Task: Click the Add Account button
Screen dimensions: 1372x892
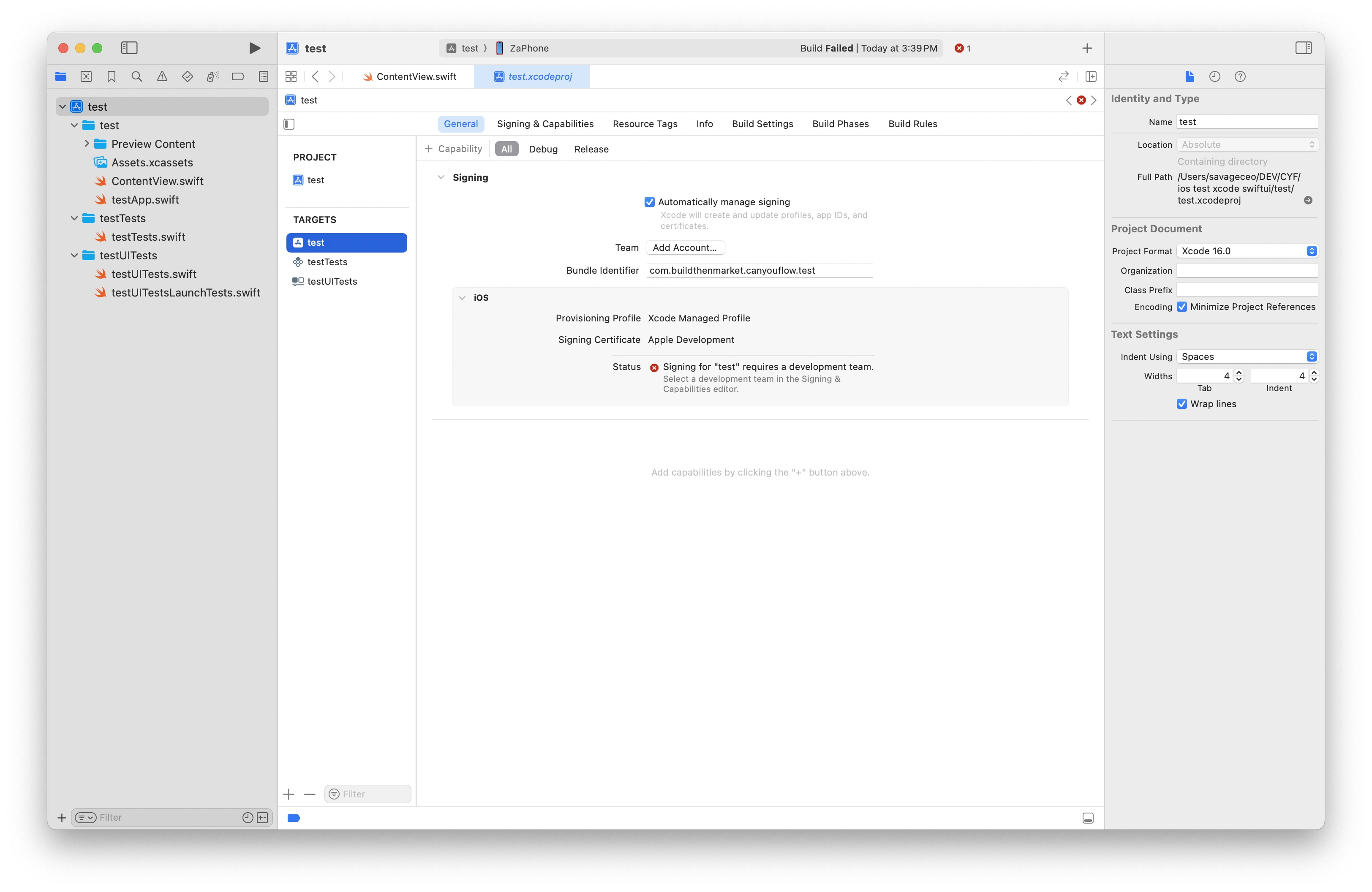Action: pos(685,247)
